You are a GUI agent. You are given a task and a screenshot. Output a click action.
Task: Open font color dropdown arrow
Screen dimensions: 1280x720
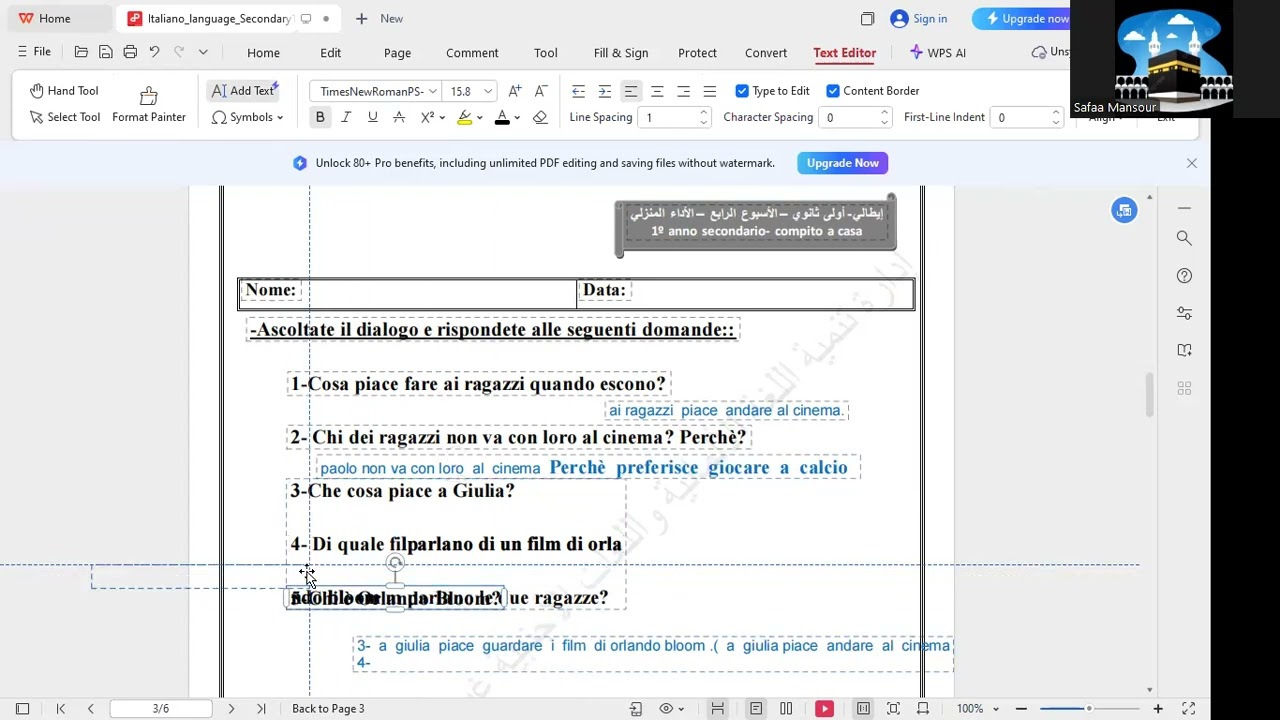517,118
